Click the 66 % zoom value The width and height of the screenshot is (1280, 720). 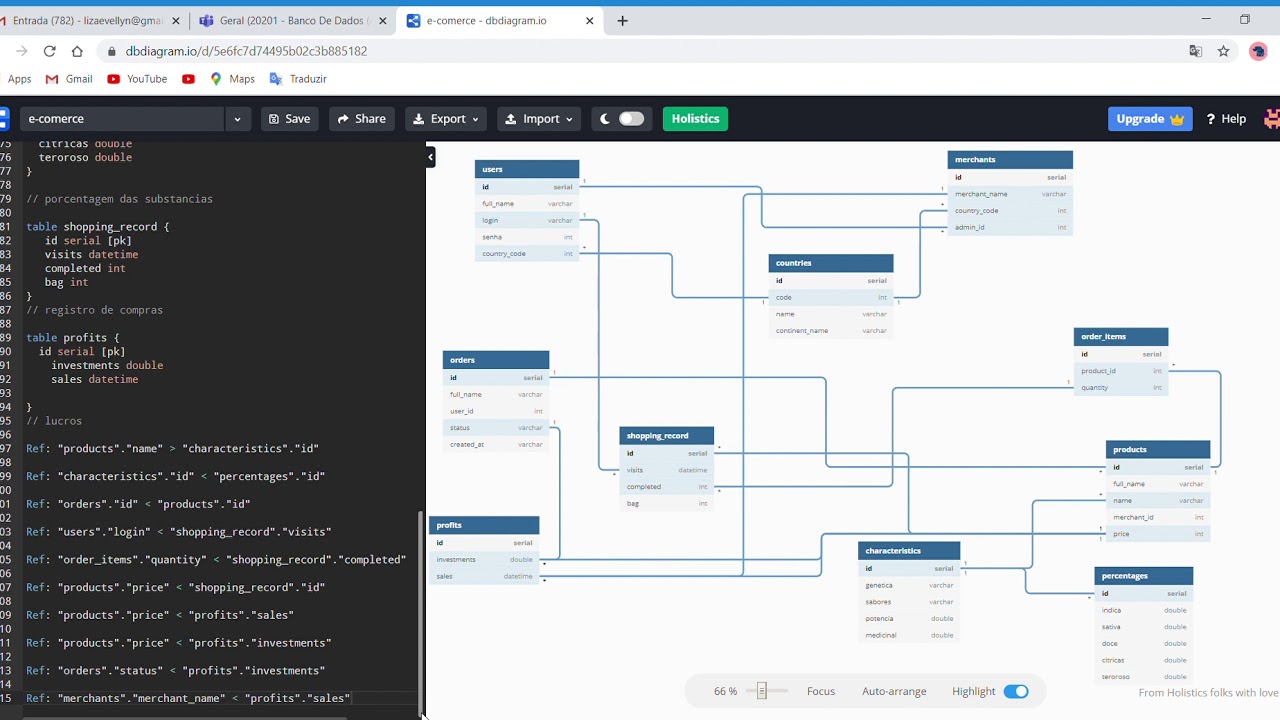726,692
